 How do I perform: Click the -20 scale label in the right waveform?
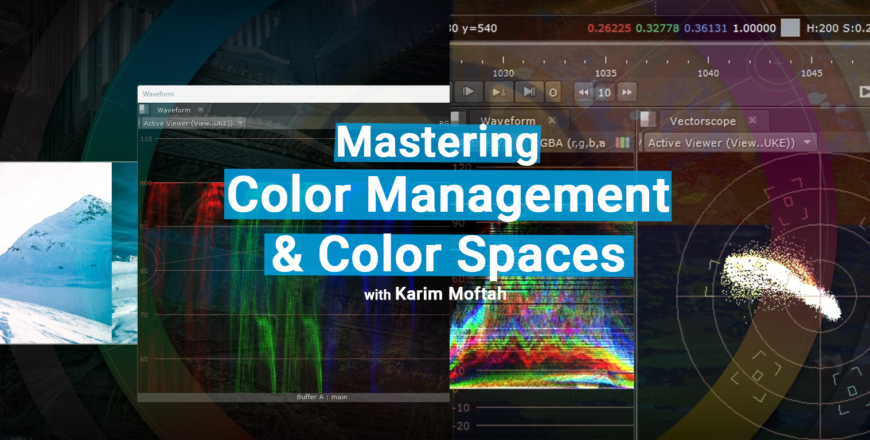pyautogui.click(x=461, y=426)
